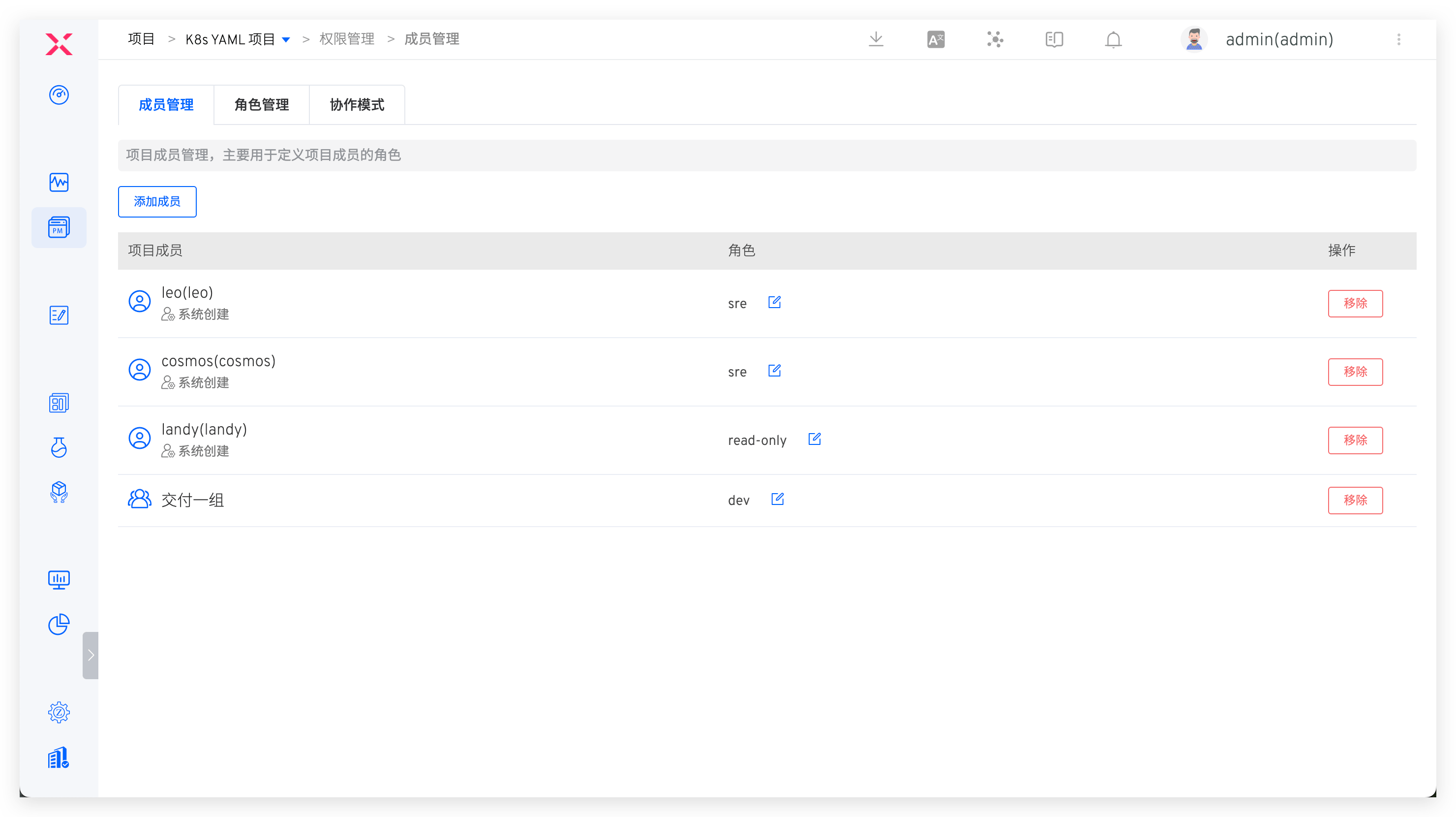Remove member cosmos(cosmos)
This screenshot has width=1456, height=817.
(x=1355, y=372)
